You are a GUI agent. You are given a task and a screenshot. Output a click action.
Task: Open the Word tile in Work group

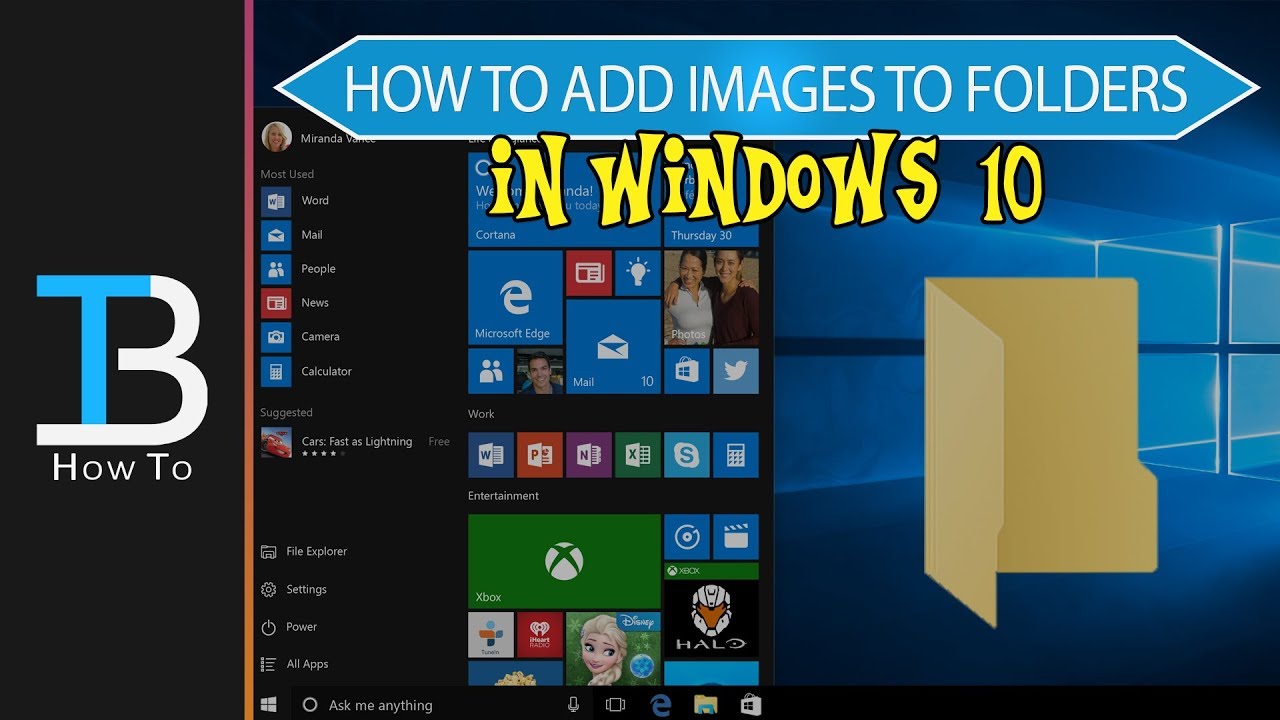(491, 455)
